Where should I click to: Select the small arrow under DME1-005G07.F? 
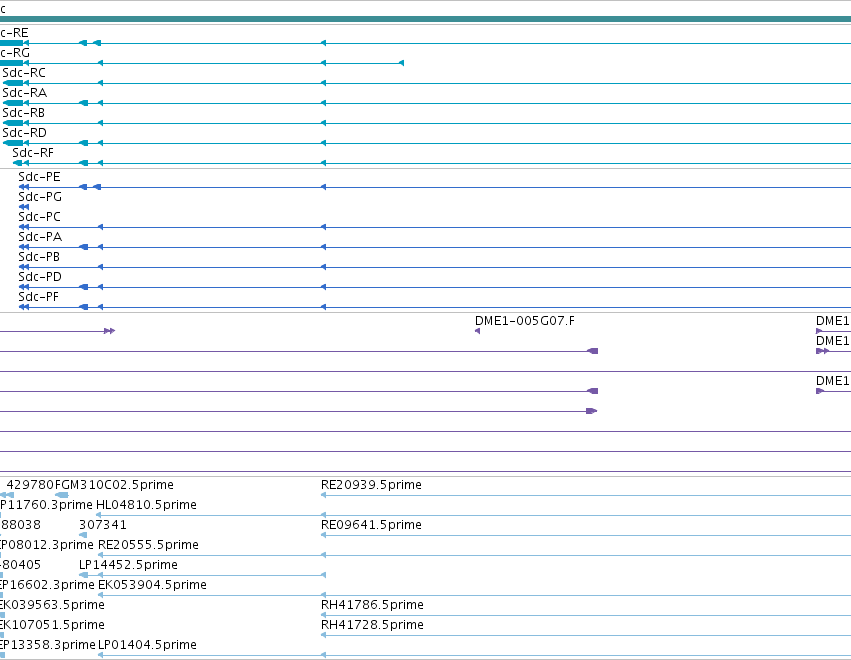pos(478,331)
